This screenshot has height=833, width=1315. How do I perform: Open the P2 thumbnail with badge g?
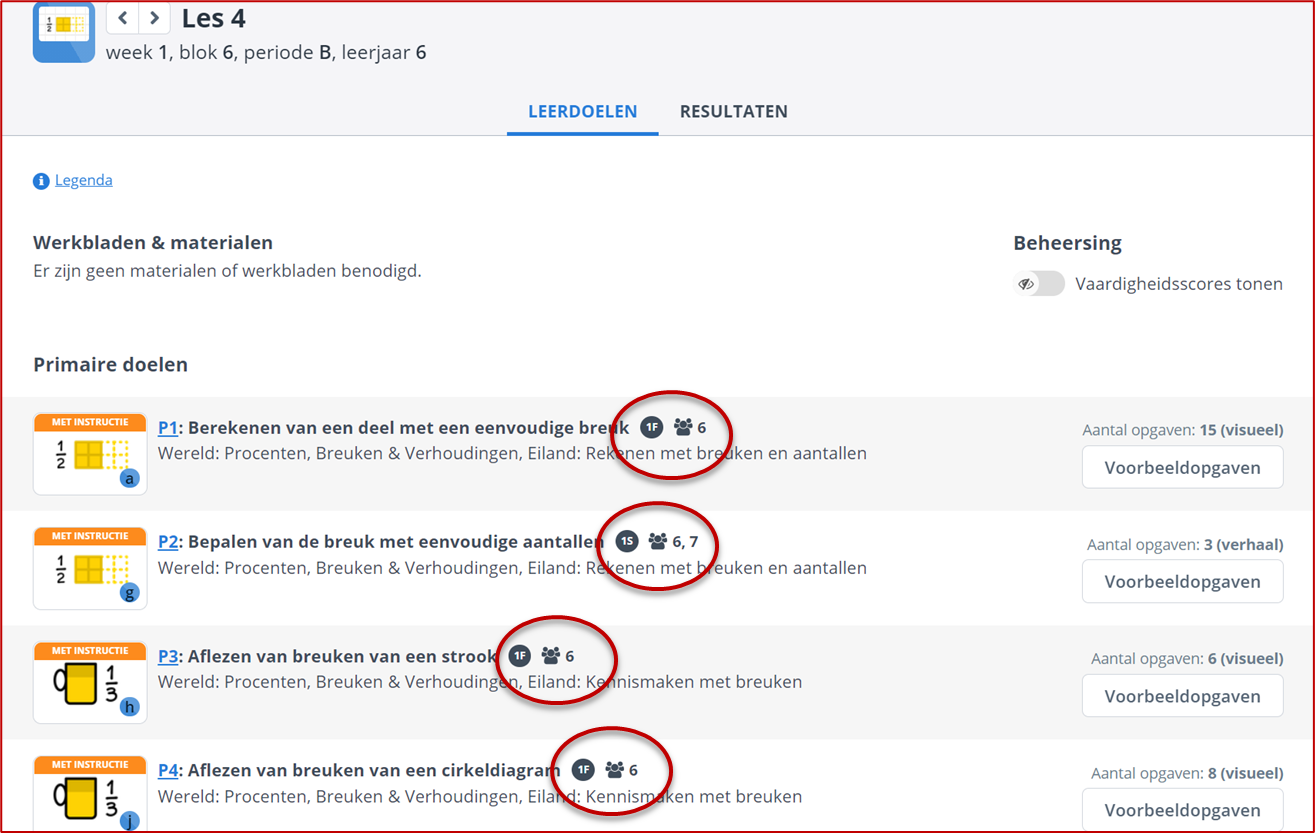click(x=90, y=569)
